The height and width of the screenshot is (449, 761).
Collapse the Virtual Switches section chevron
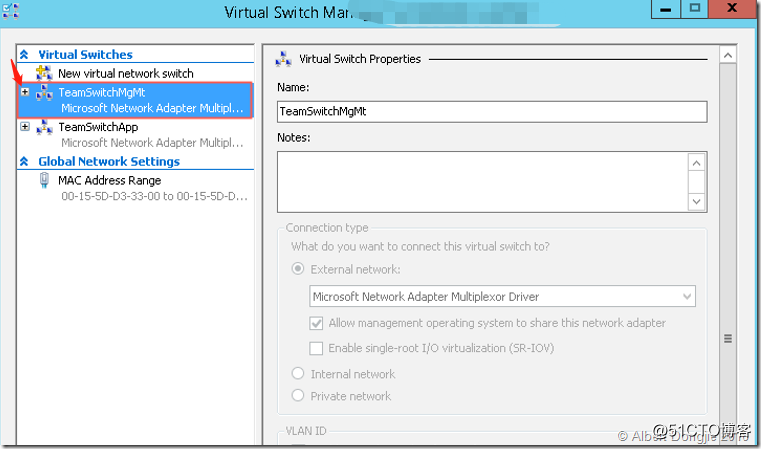[x=24, y=54]
